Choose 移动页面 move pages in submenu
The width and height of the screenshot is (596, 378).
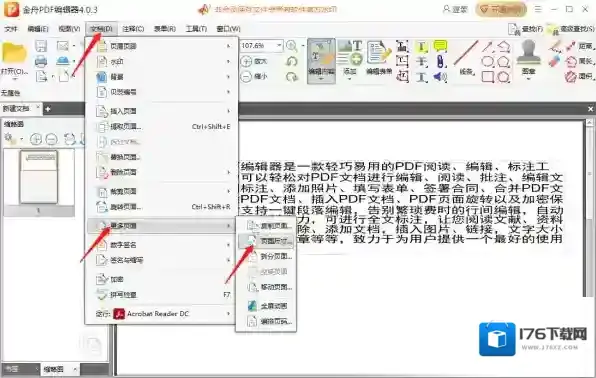(x=266, y=287)
